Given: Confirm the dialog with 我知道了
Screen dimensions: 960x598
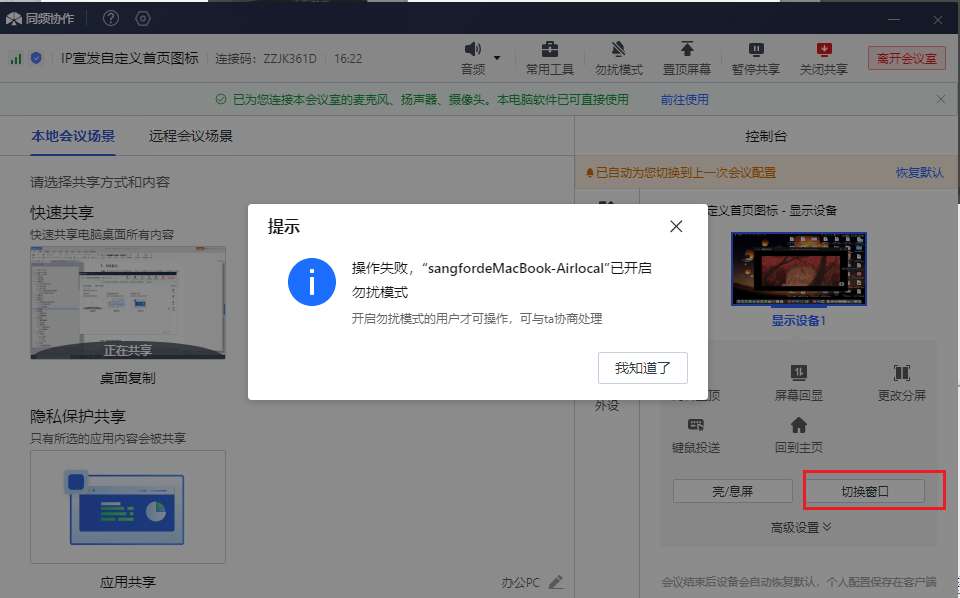Looking at the screenshot, I should click(x=643, y=368).
